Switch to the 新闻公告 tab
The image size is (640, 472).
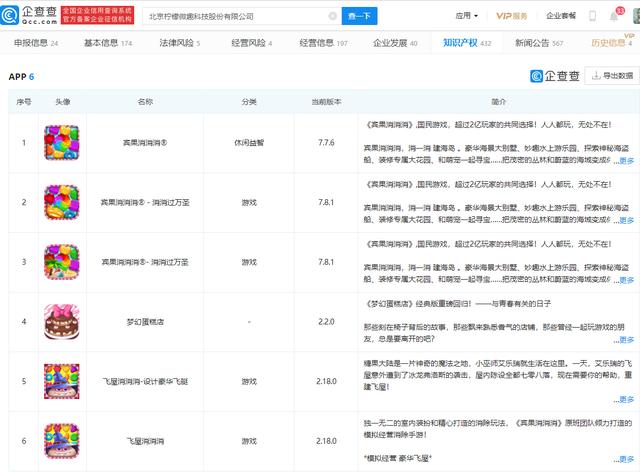click(x=539, y=43)
